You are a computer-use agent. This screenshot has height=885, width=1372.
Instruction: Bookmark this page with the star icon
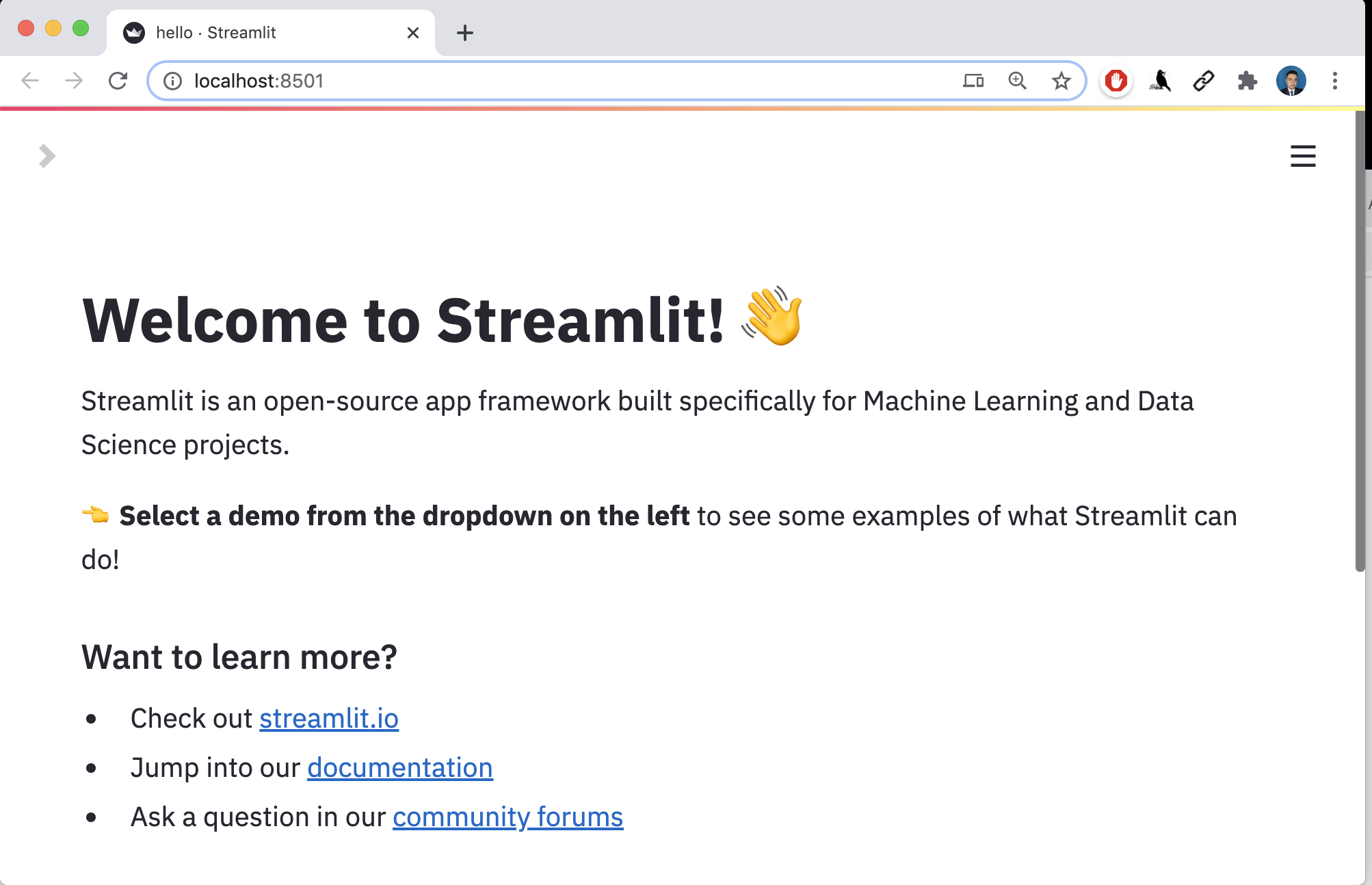click(x=1061, y=81)
